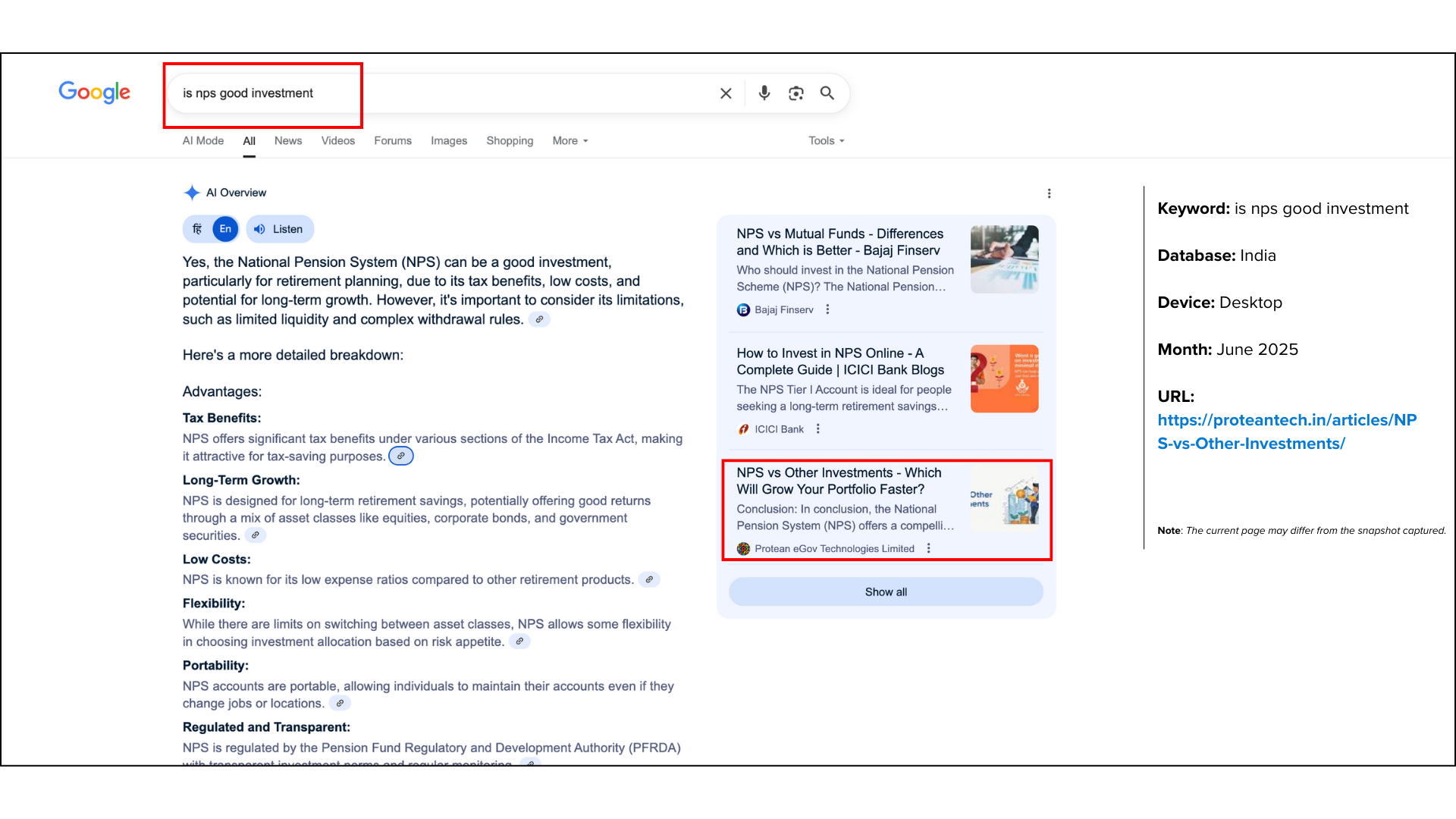1456x819 pixels.
Task: Click the Bajaj Finserv article thumbnail
Action: pos(1004,259)
